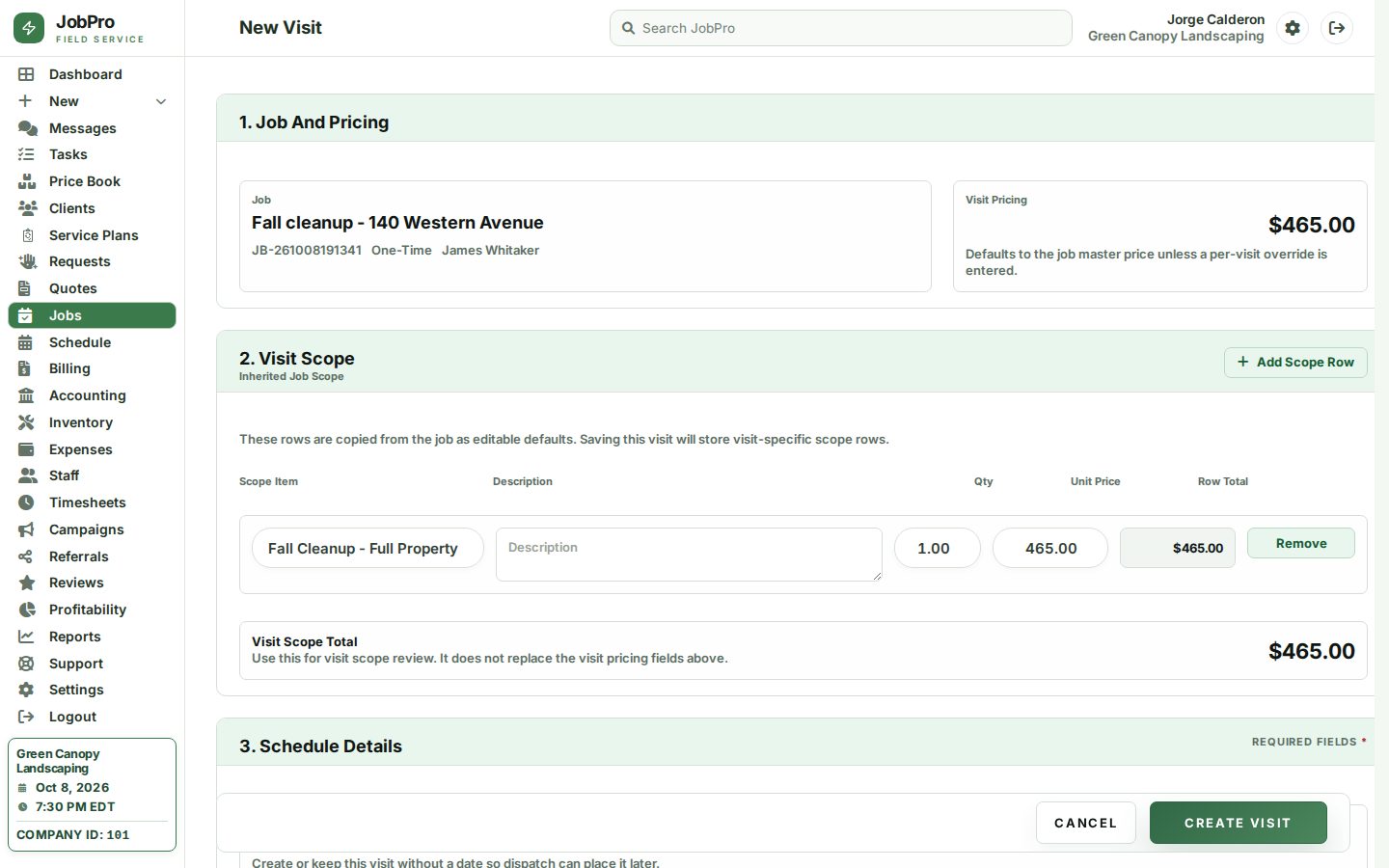
Task: Open Support in the sidebar menu
Action: pyautogui.click(x=92, y=664)
